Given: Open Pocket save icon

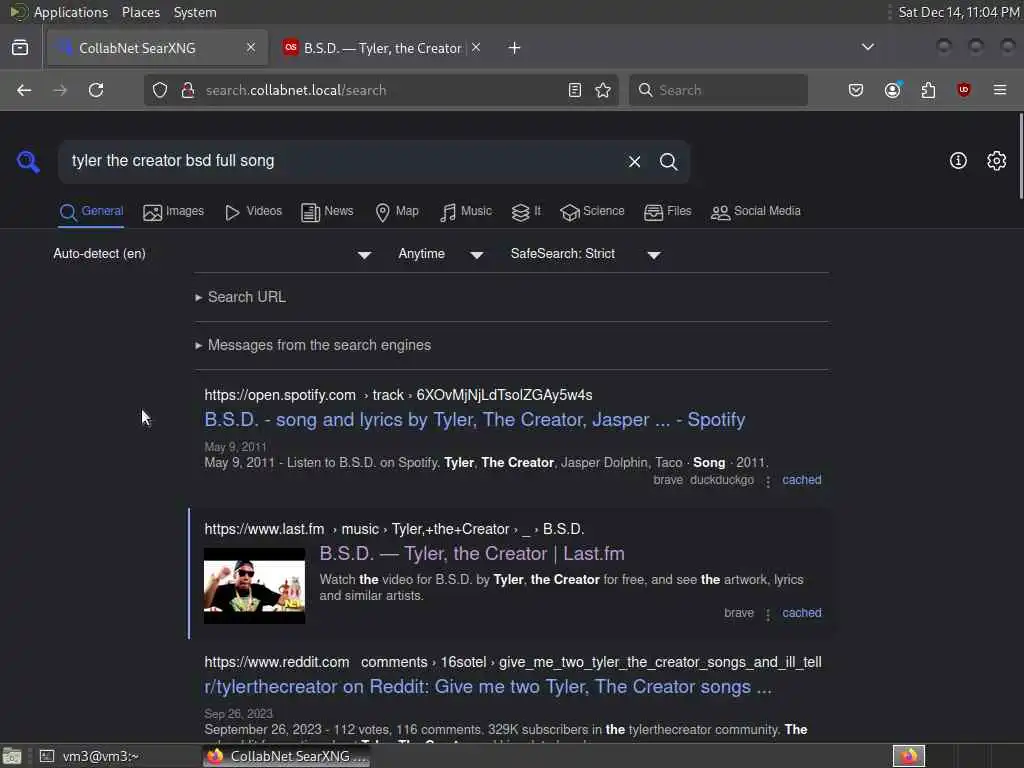Looking at the screenshot, I should 856,90.
